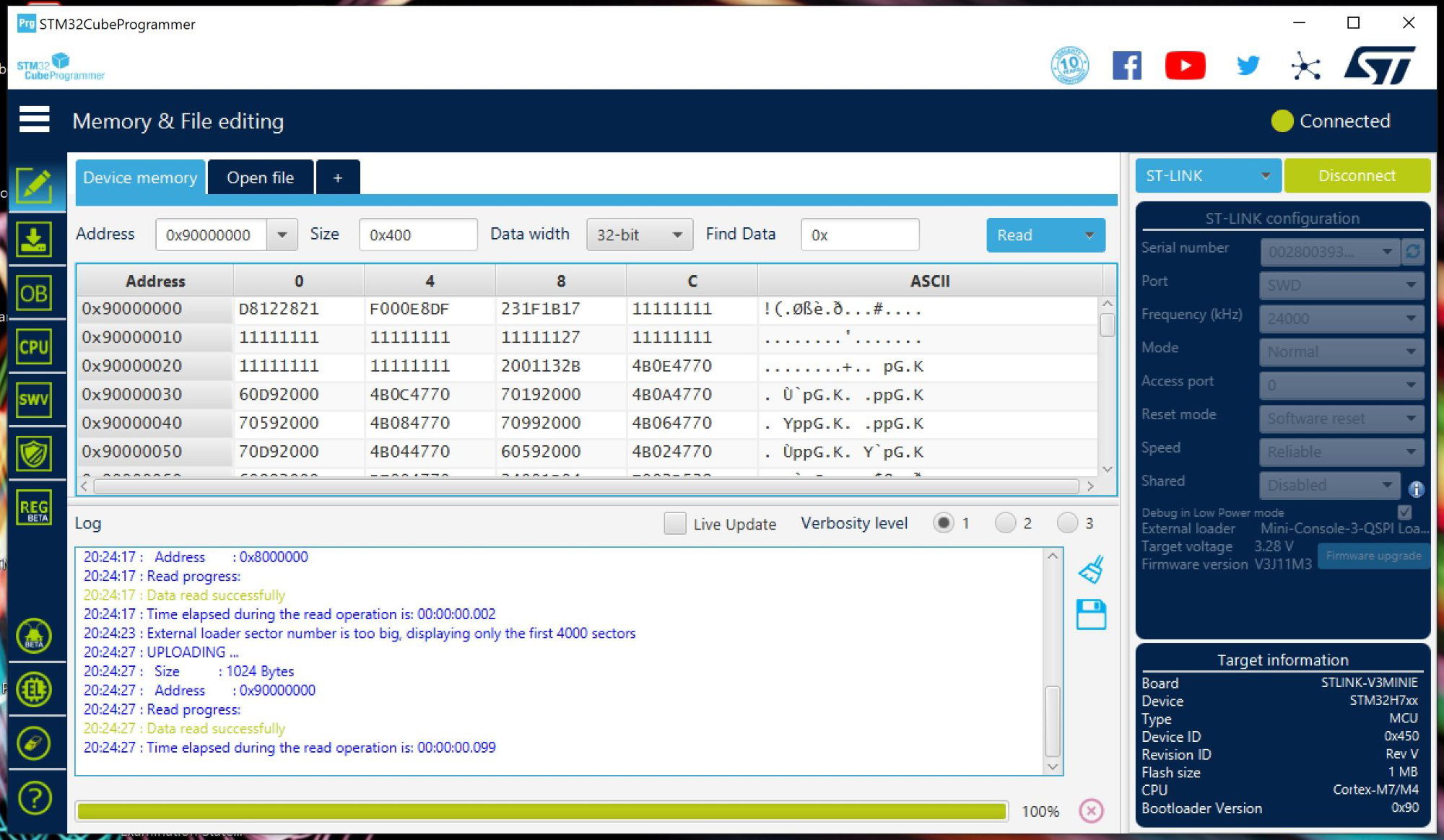Open the Shared Disabled dropdown
This screenshot has height=840, width=1444.
click(x=1330, y=485)
